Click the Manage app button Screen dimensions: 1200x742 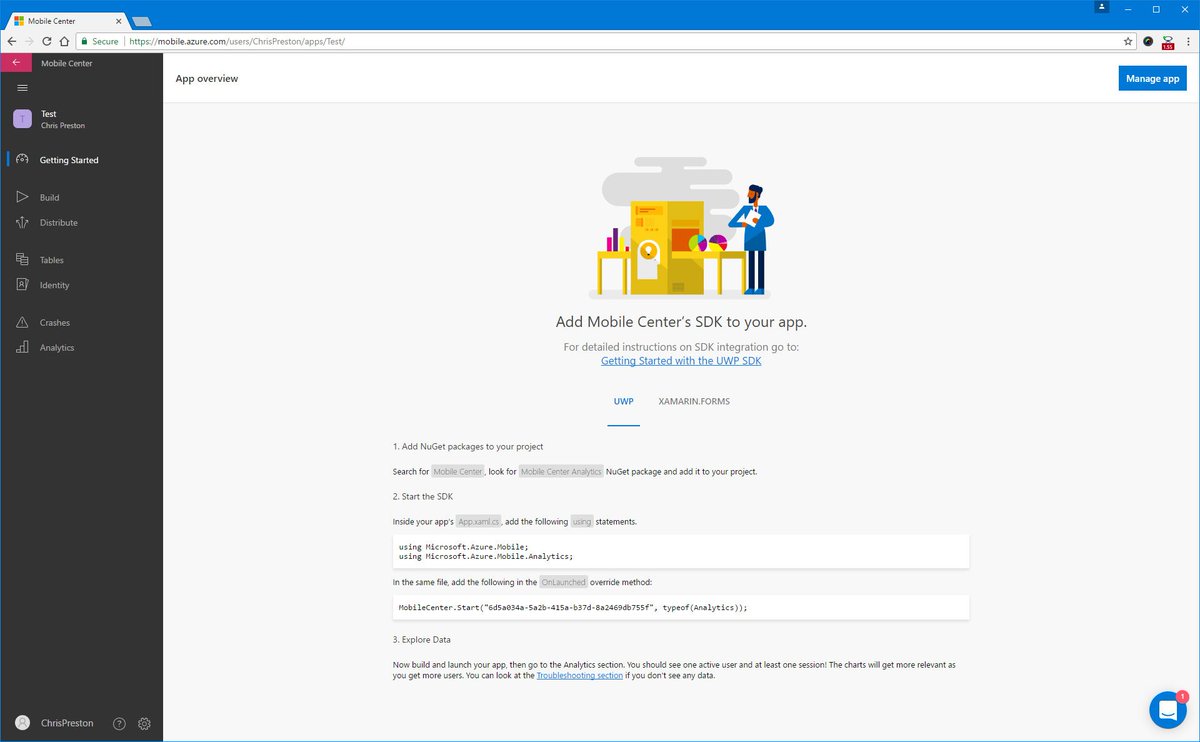[x=1152, y=78]
